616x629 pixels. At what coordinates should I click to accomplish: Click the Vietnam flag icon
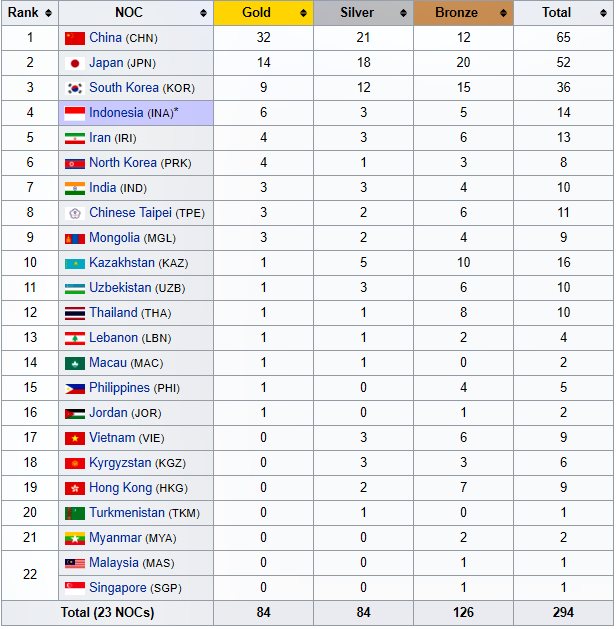75,438
